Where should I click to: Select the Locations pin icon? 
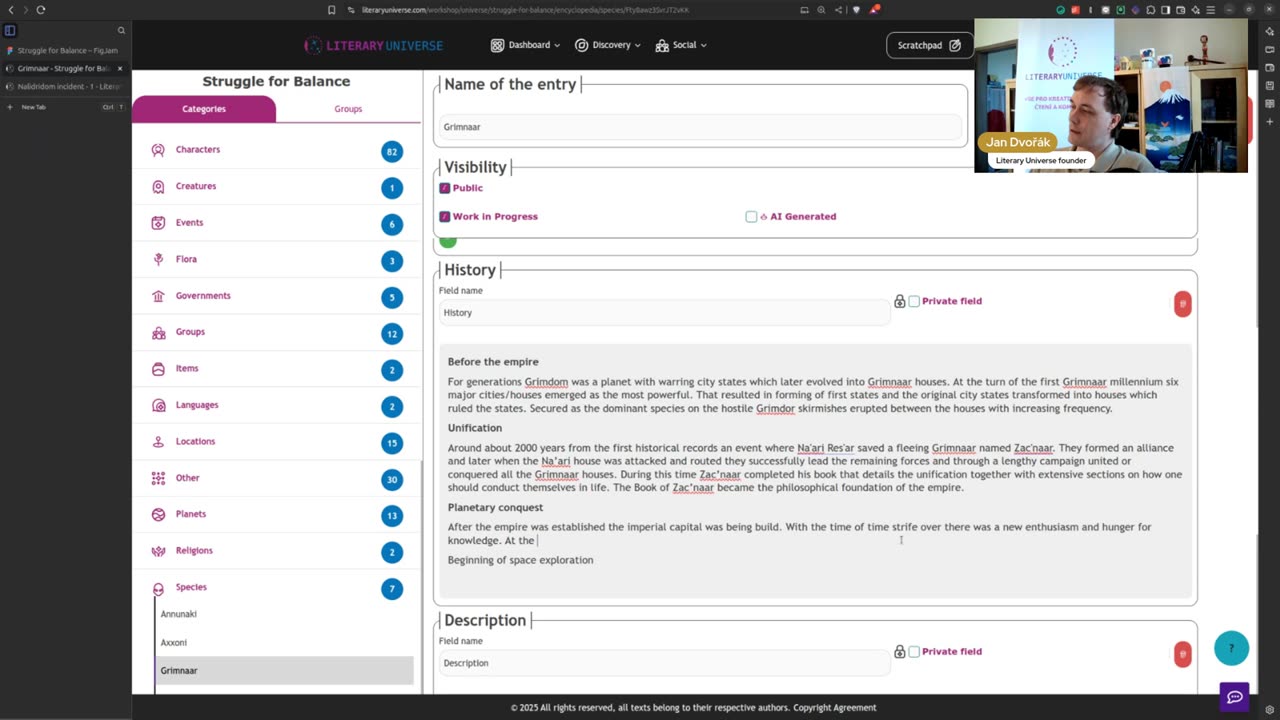[158, 442]
